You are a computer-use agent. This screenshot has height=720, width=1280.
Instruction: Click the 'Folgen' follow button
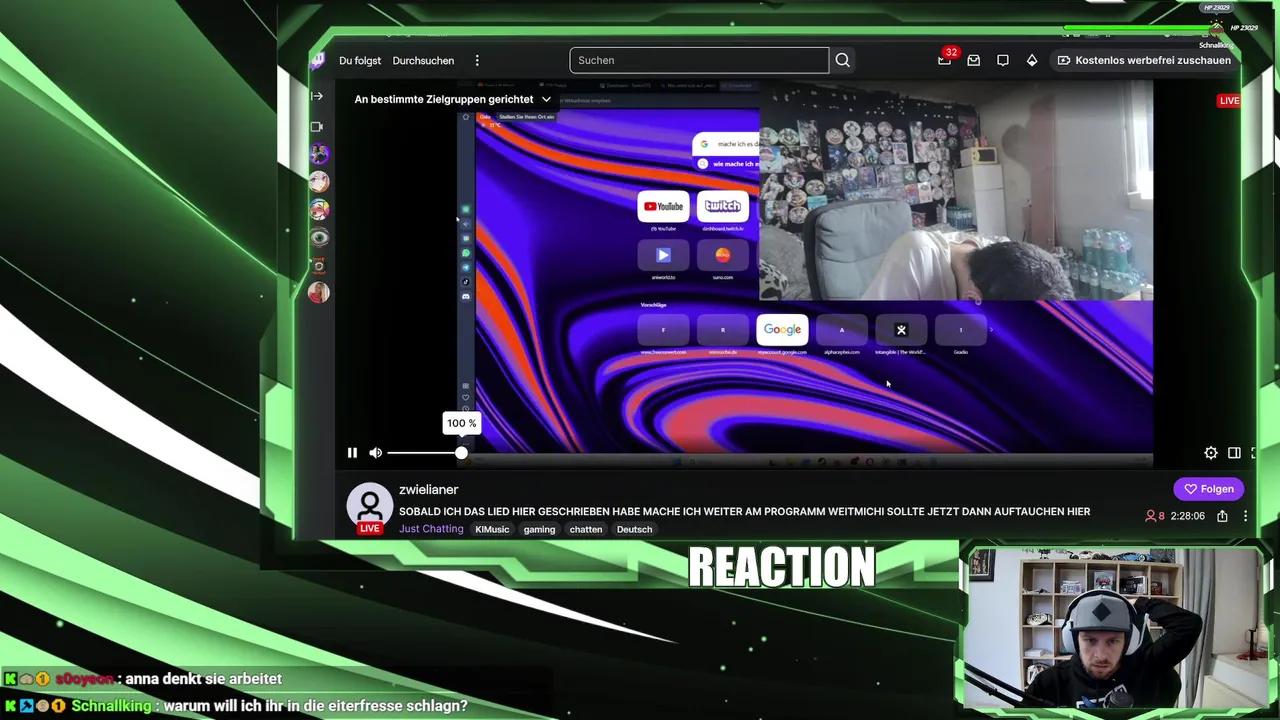pos(1208,489)
